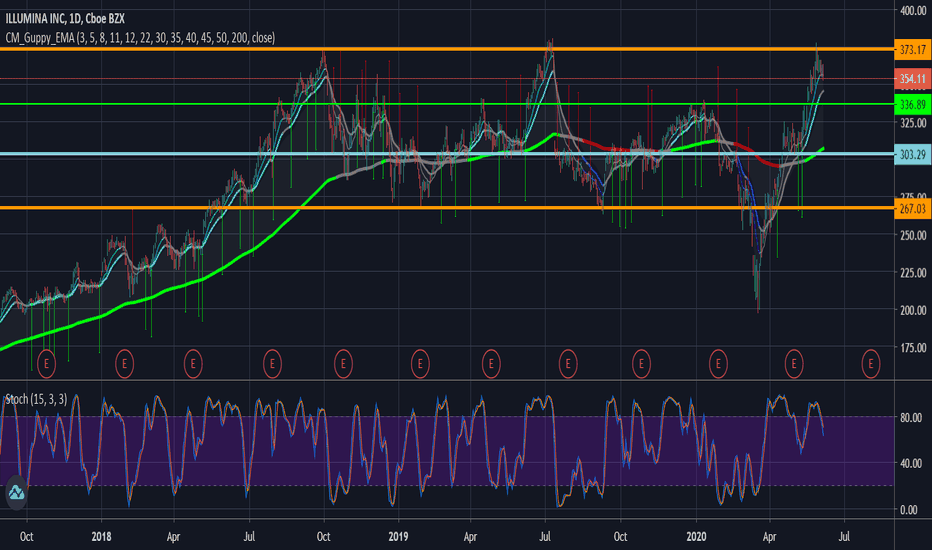Click the 80.00 stochastic axis label
The height and width of the screenshot is (550, 932).
coord(911,418)
